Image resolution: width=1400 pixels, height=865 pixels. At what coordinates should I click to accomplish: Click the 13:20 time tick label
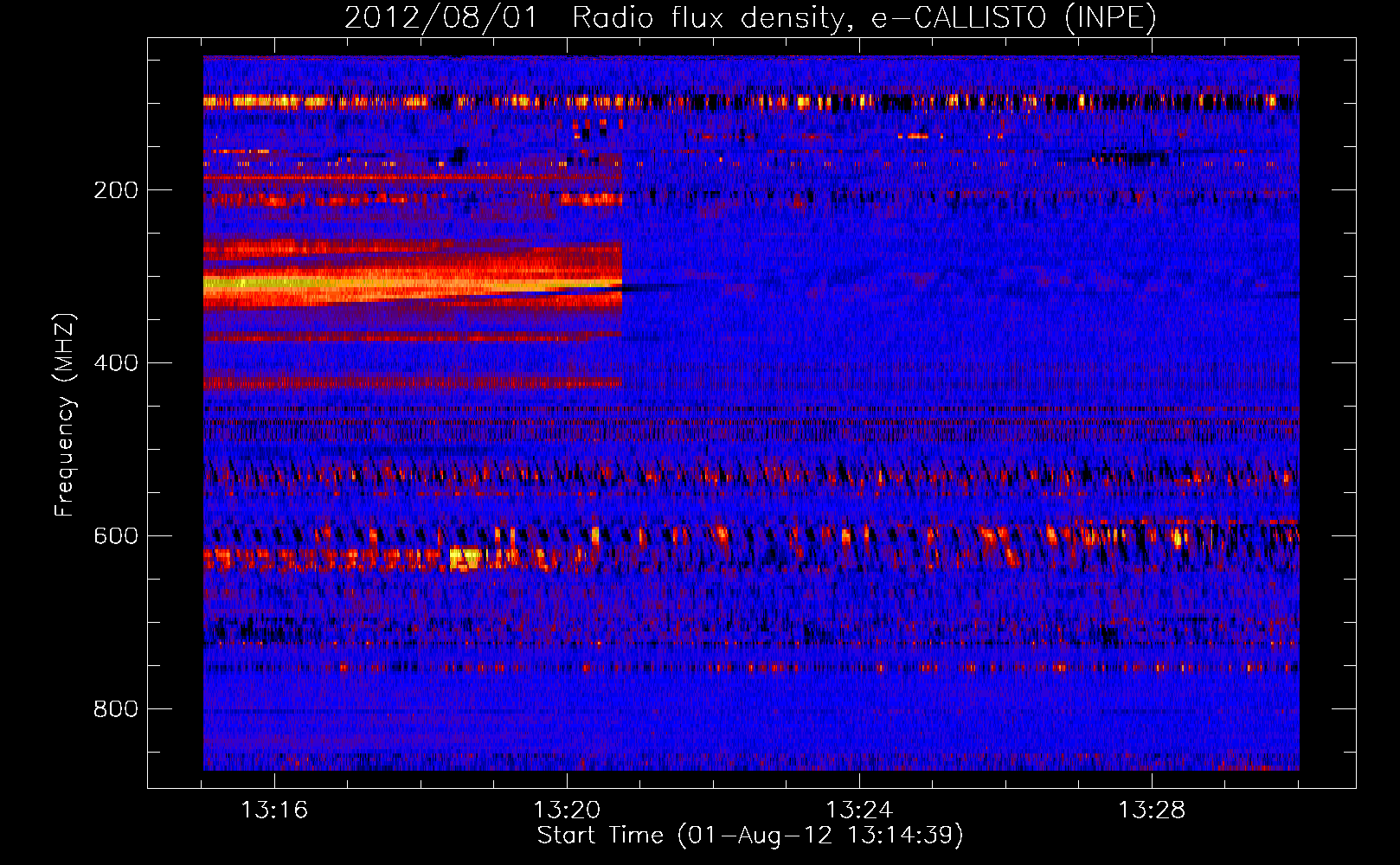click(567, 811)
